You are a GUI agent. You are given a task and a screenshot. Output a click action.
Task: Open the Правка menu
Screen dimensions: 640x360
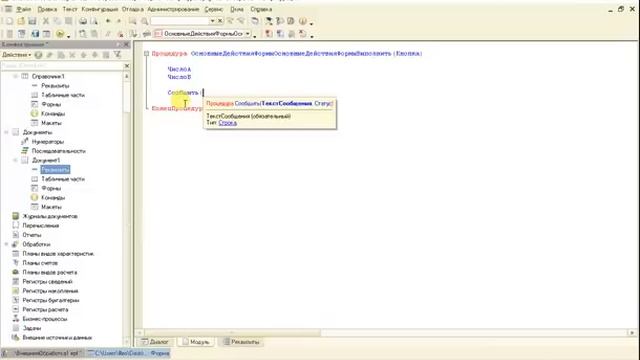click(47, 9)
